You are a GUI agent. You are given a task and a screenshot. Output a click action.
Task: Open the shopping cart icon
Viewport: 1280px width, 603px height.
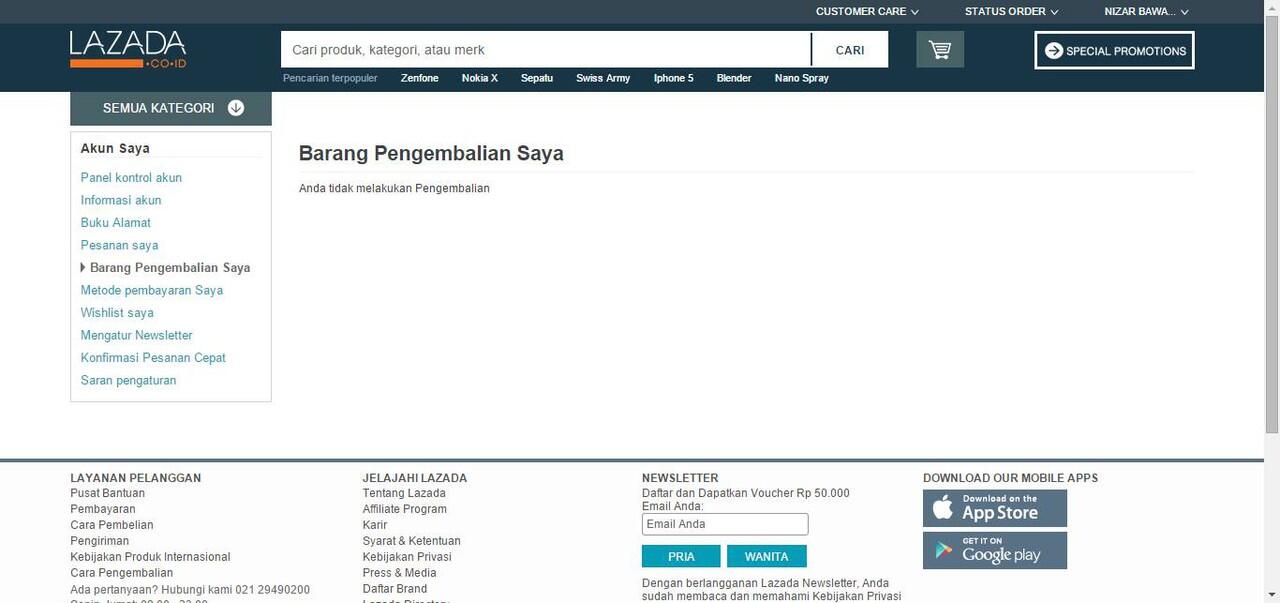940,49
